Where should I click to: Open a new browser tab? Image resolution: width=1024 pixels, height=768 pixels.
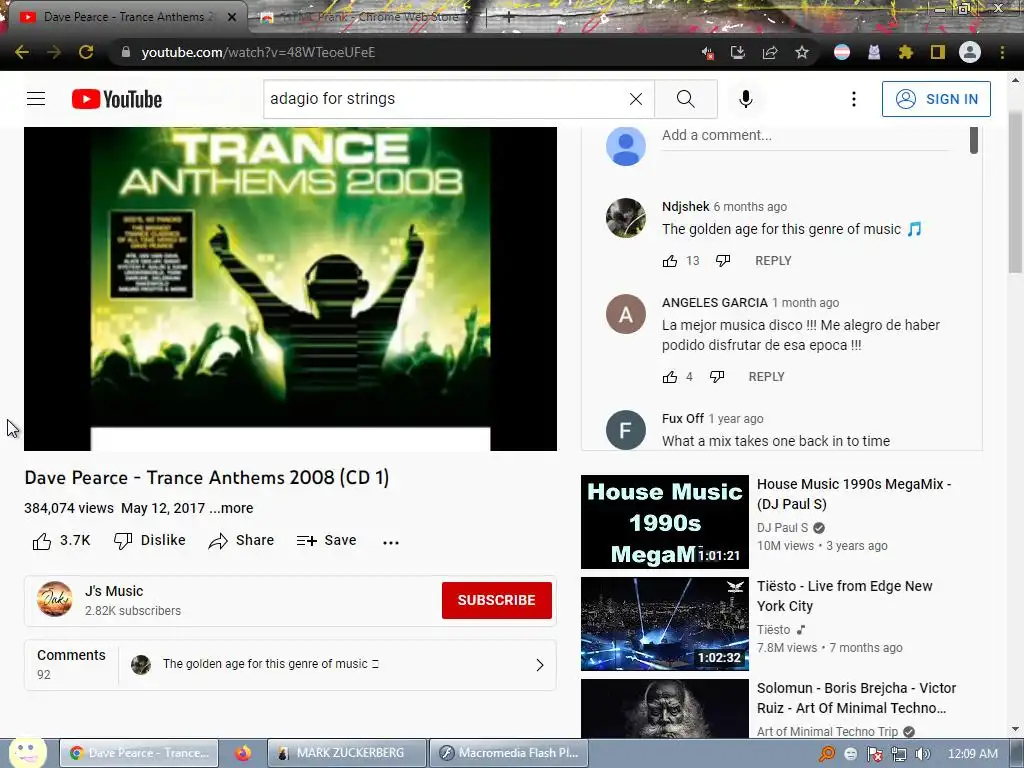tap(509, 18)
